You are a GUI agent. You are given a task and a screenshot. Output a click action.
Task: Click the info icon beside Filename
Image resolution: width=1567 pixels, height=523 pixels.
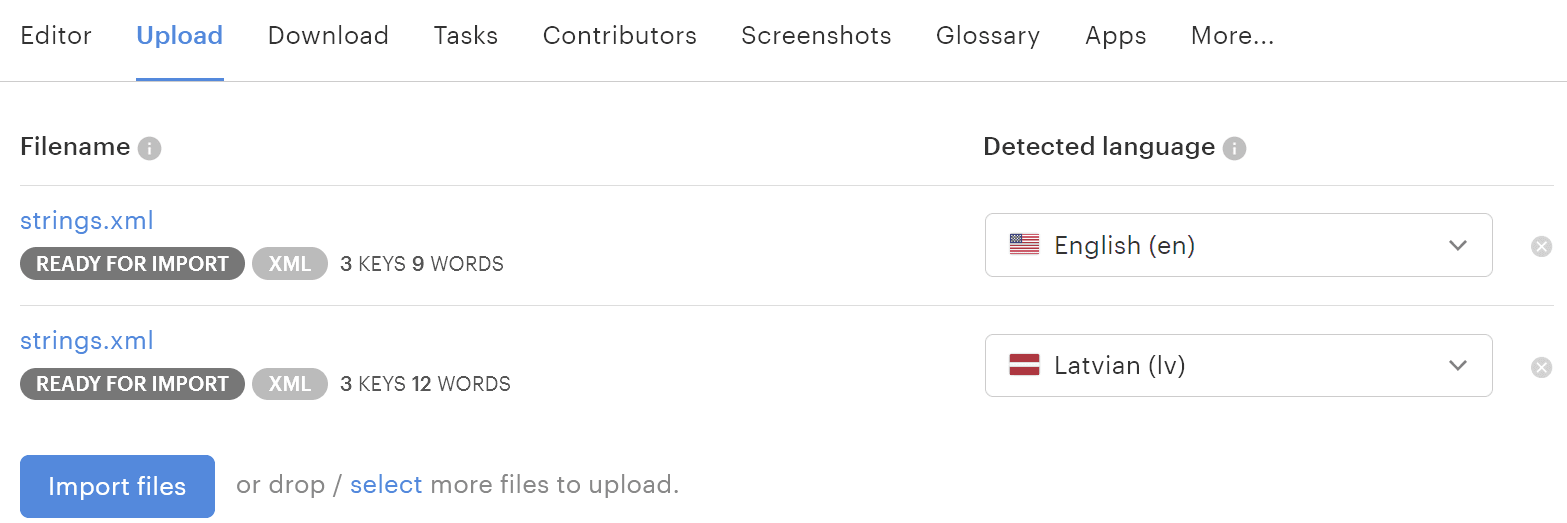(x=149, y=149)
